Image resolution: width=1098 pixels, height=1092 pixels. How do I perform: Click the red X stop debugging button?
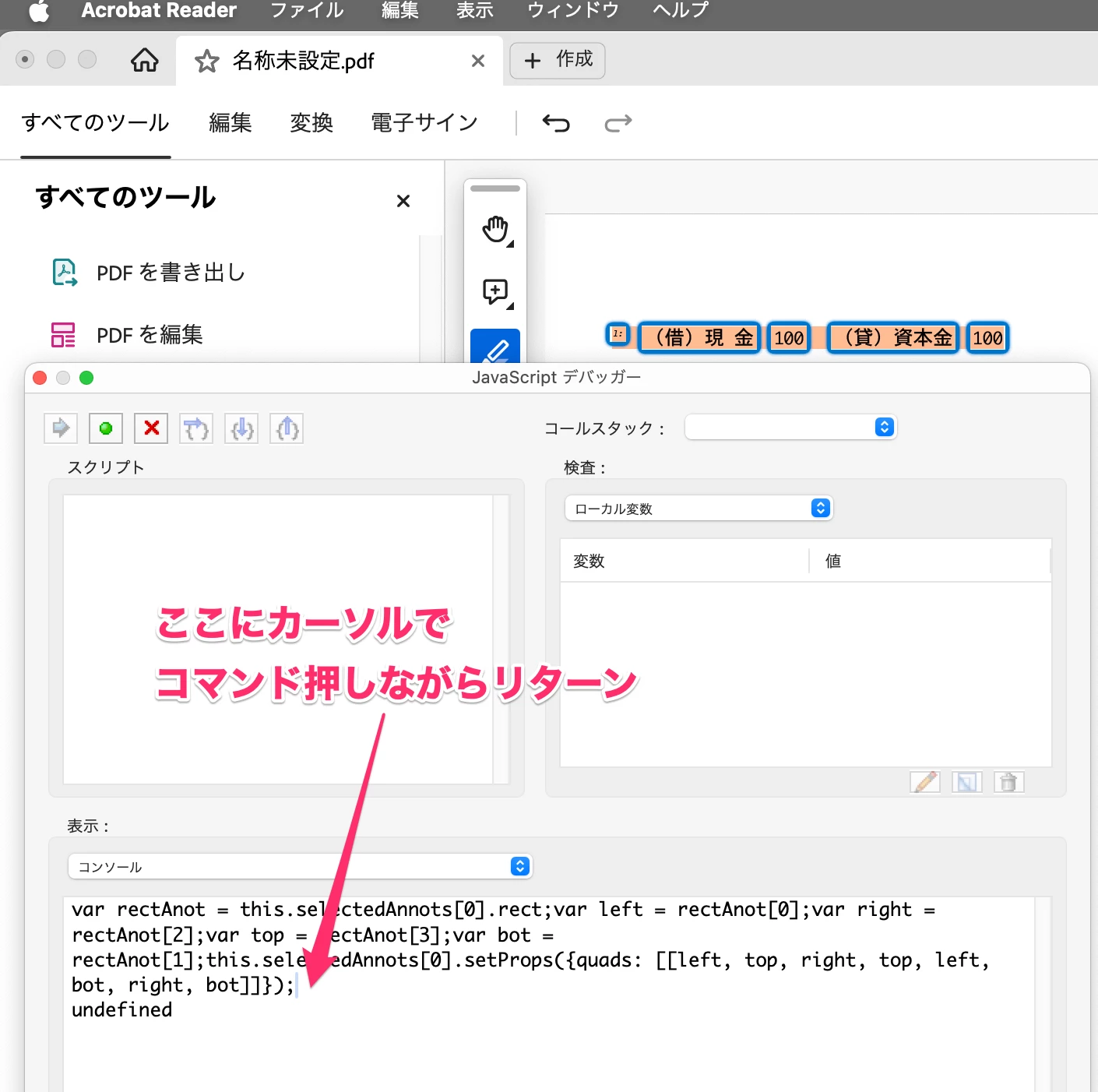151,428
